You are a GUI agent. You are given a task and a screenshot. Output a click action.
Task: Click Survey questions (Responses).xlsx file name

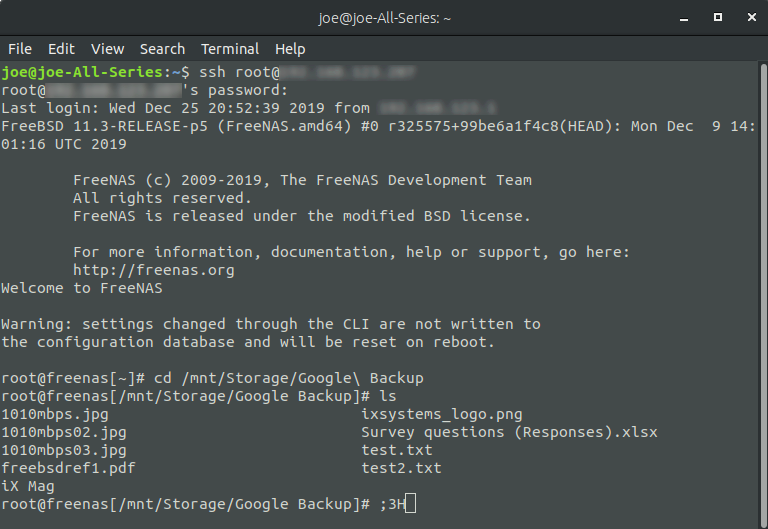pos(509,433)
